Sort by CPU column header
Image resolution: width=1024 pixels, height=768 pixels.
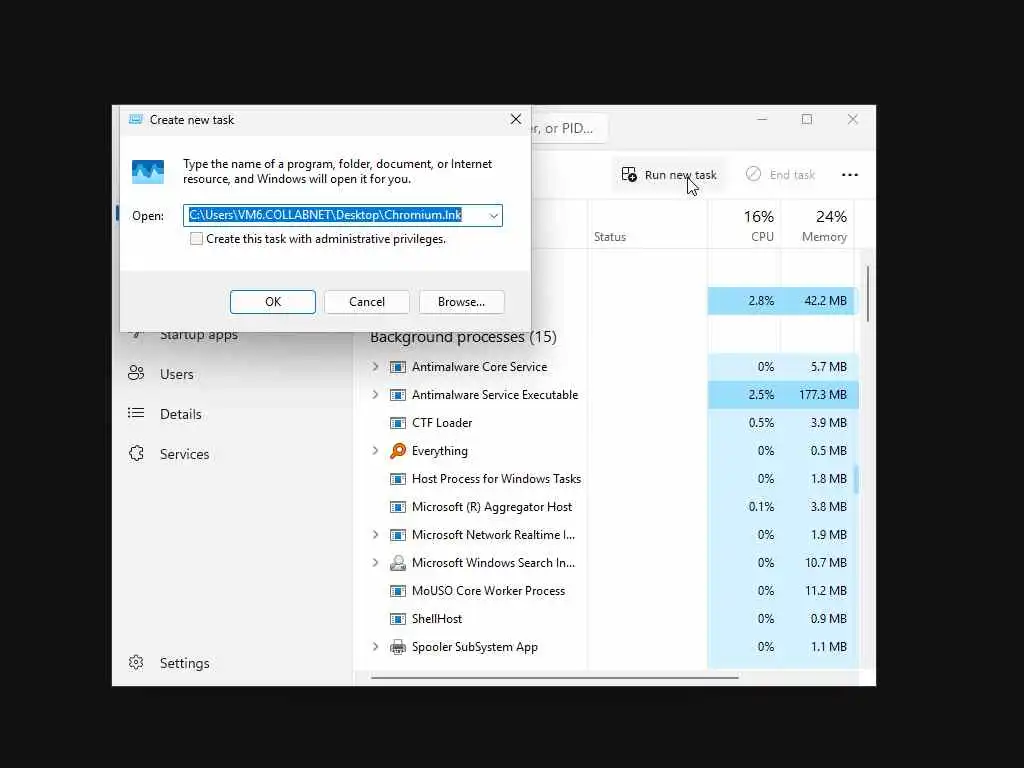744,225
